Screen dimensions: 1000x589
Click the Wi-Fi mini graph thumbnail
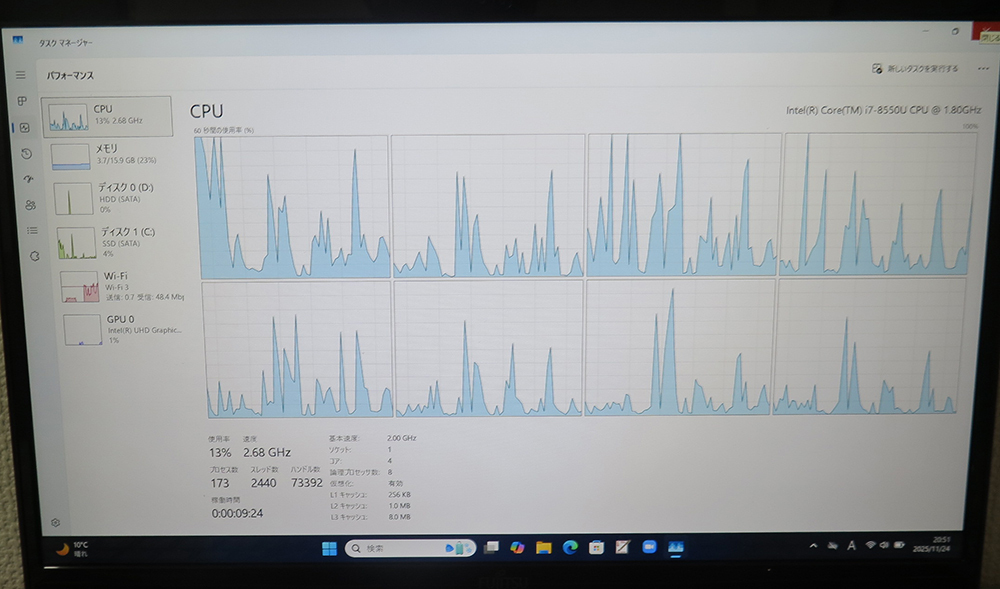click(x=80, y=286)
